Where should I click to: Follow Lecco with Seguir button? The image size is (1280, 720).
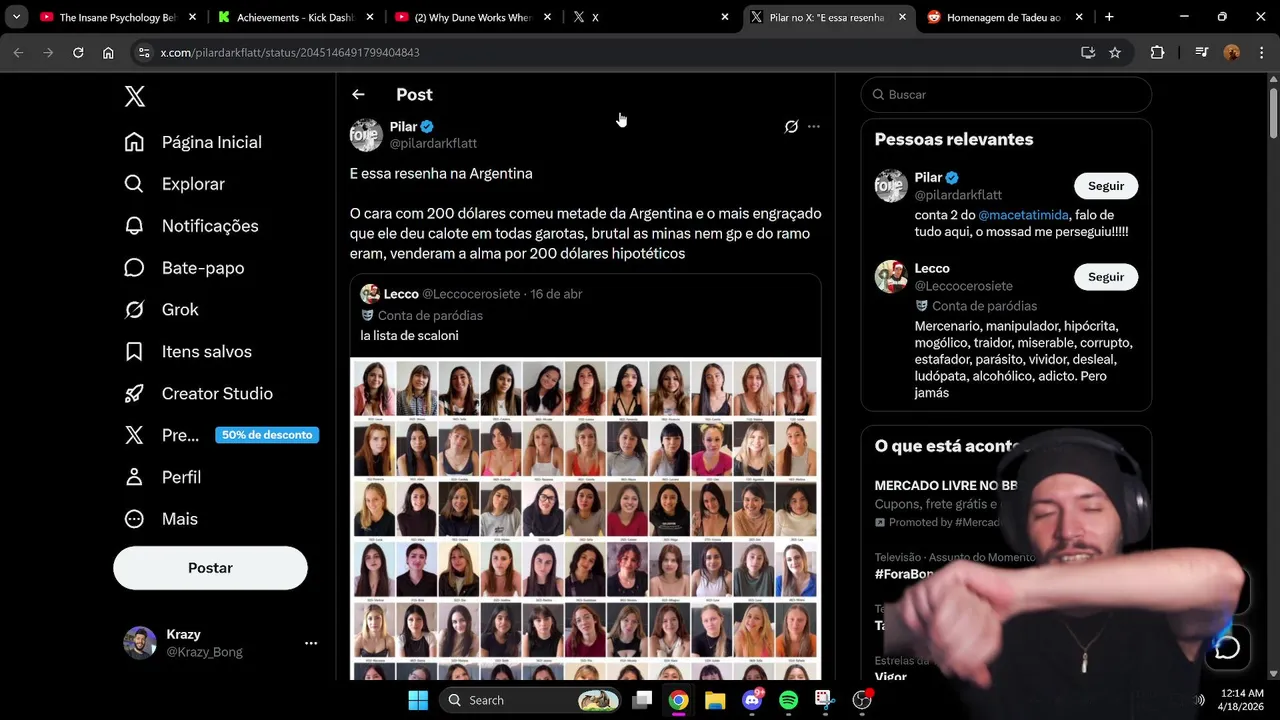click(x=1106, y=277)
